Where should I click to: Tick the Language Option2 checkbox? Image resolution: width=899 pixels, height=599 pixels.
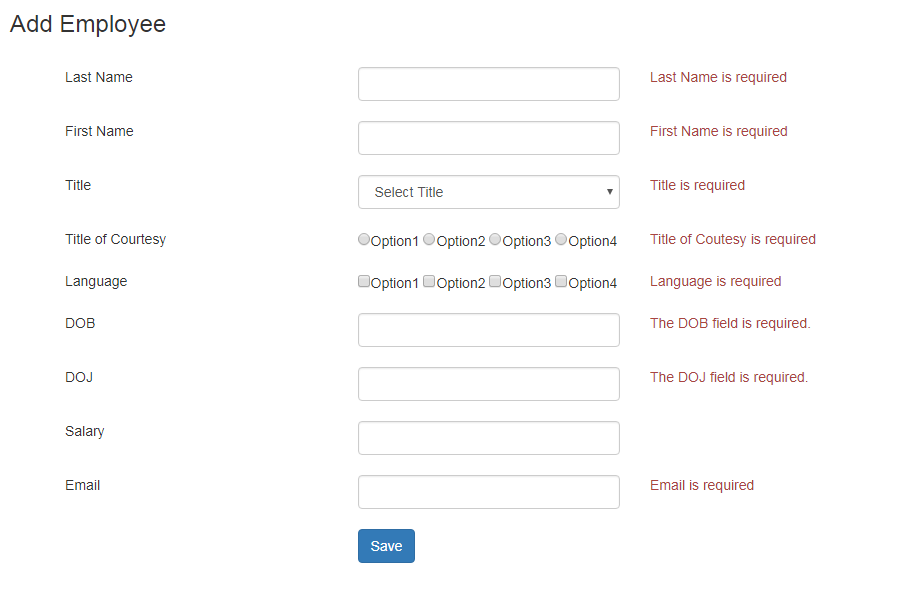[430, 282]
